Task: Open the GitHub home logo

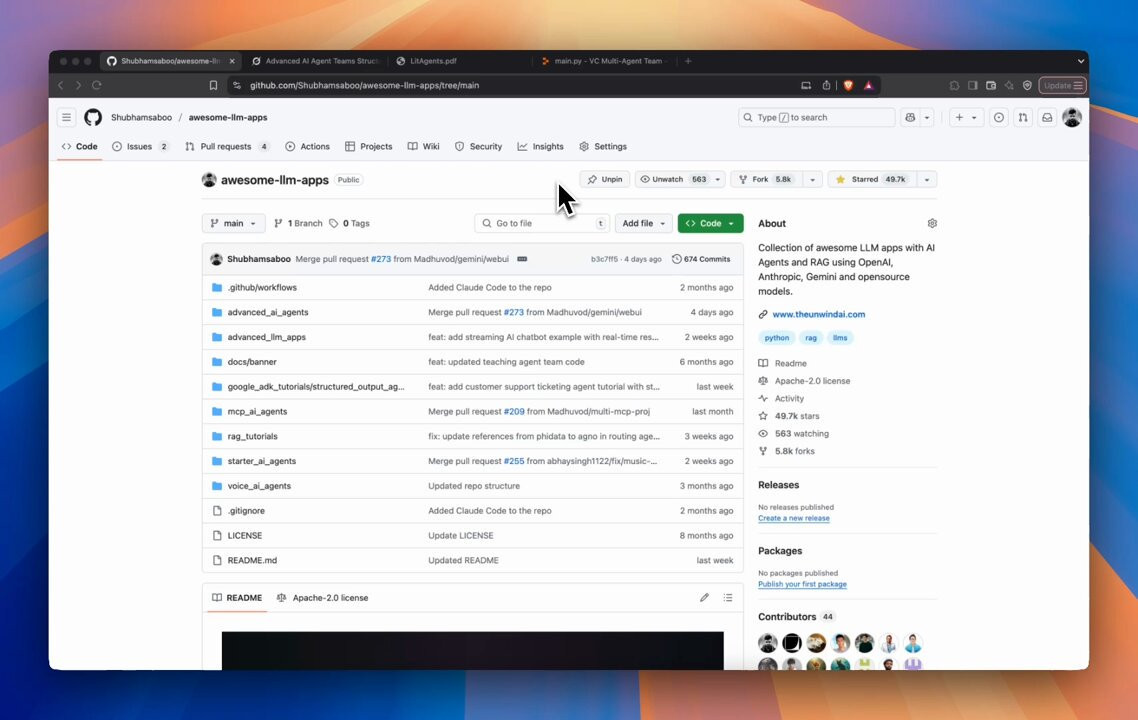Action: (93, 117)
